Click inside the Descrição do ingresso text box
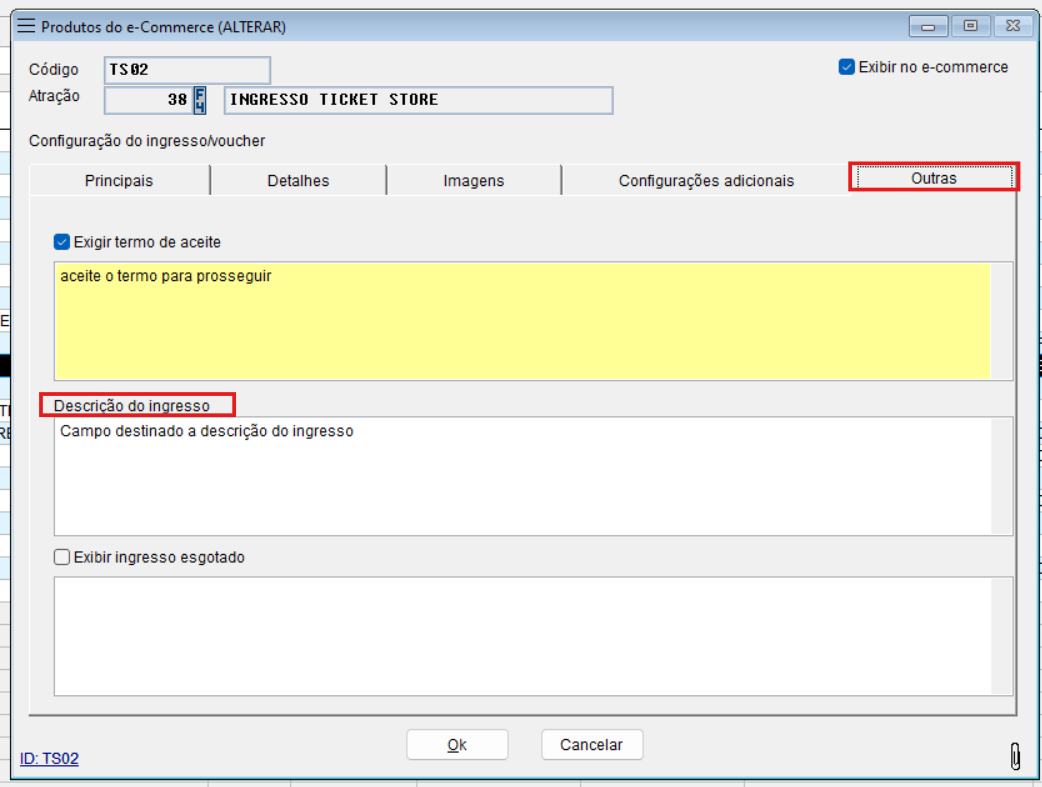The width and height of the screenshot is (1042, 787). point(520,475)
